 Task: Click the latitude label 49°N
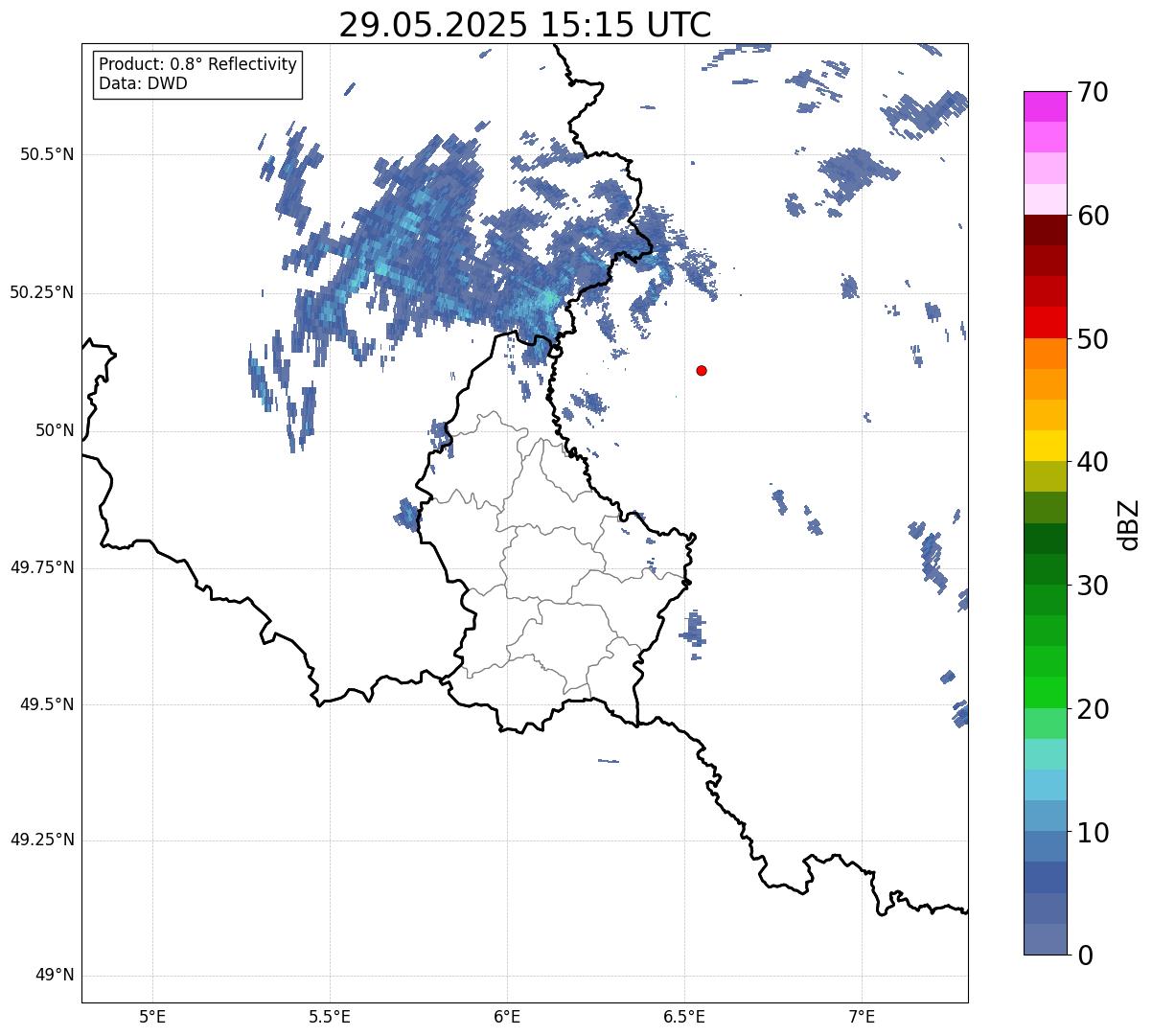(56, 976)
